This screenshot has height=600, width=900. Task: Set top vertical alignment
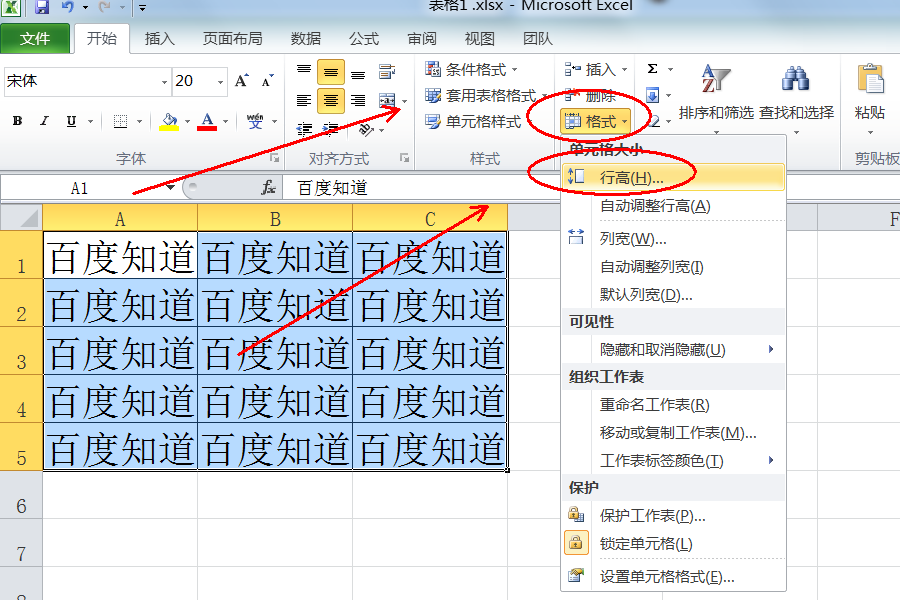coord(304,71)
